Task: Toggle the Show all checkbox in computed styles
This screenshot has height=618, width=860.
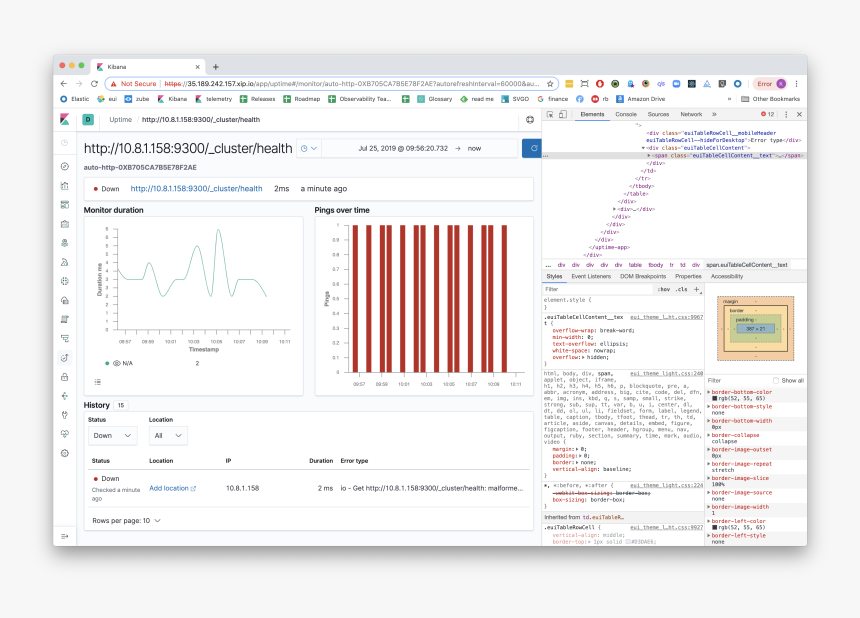Action: point(776,380)
